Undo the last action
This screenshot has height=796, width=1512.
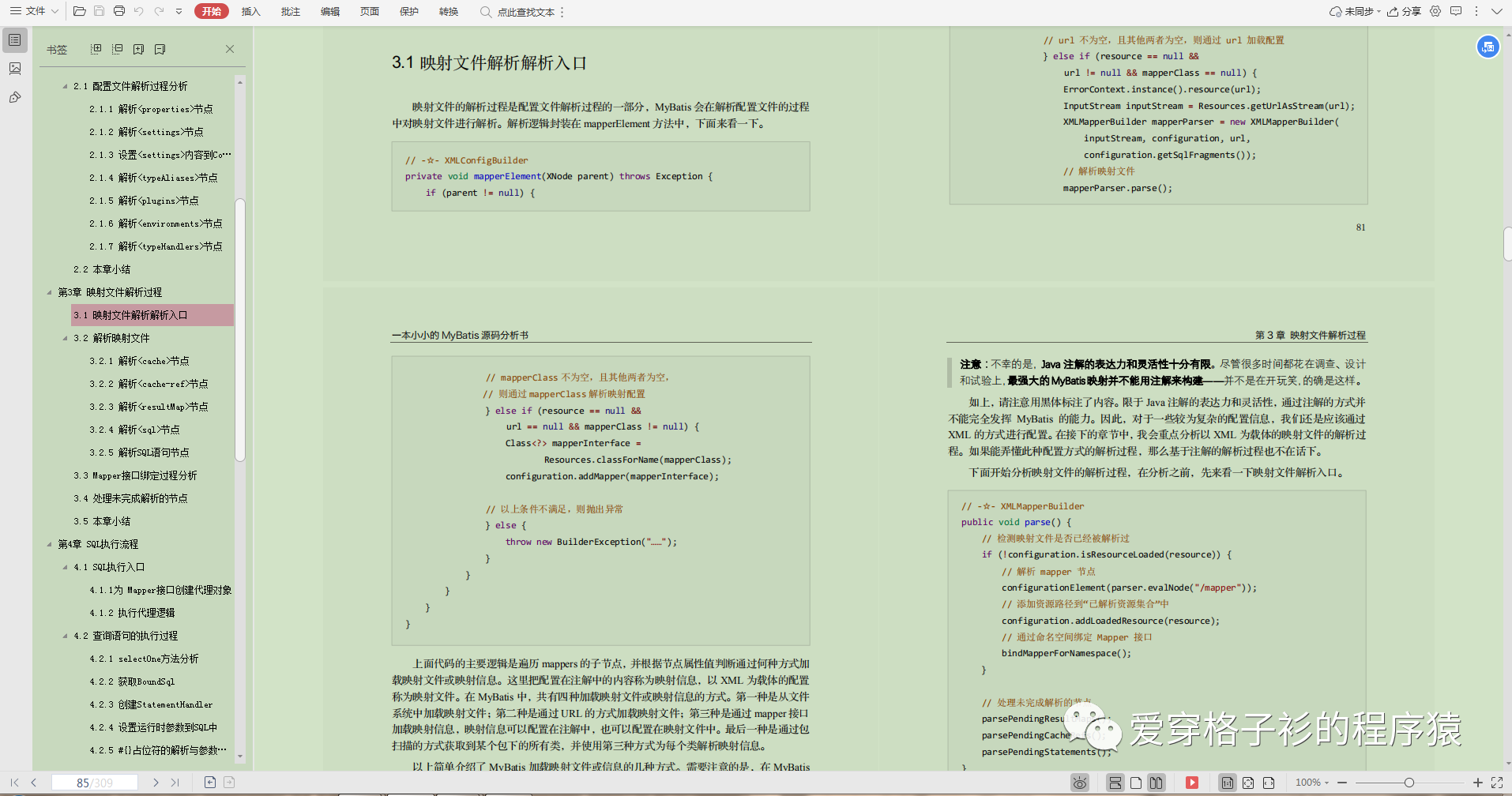139,11
